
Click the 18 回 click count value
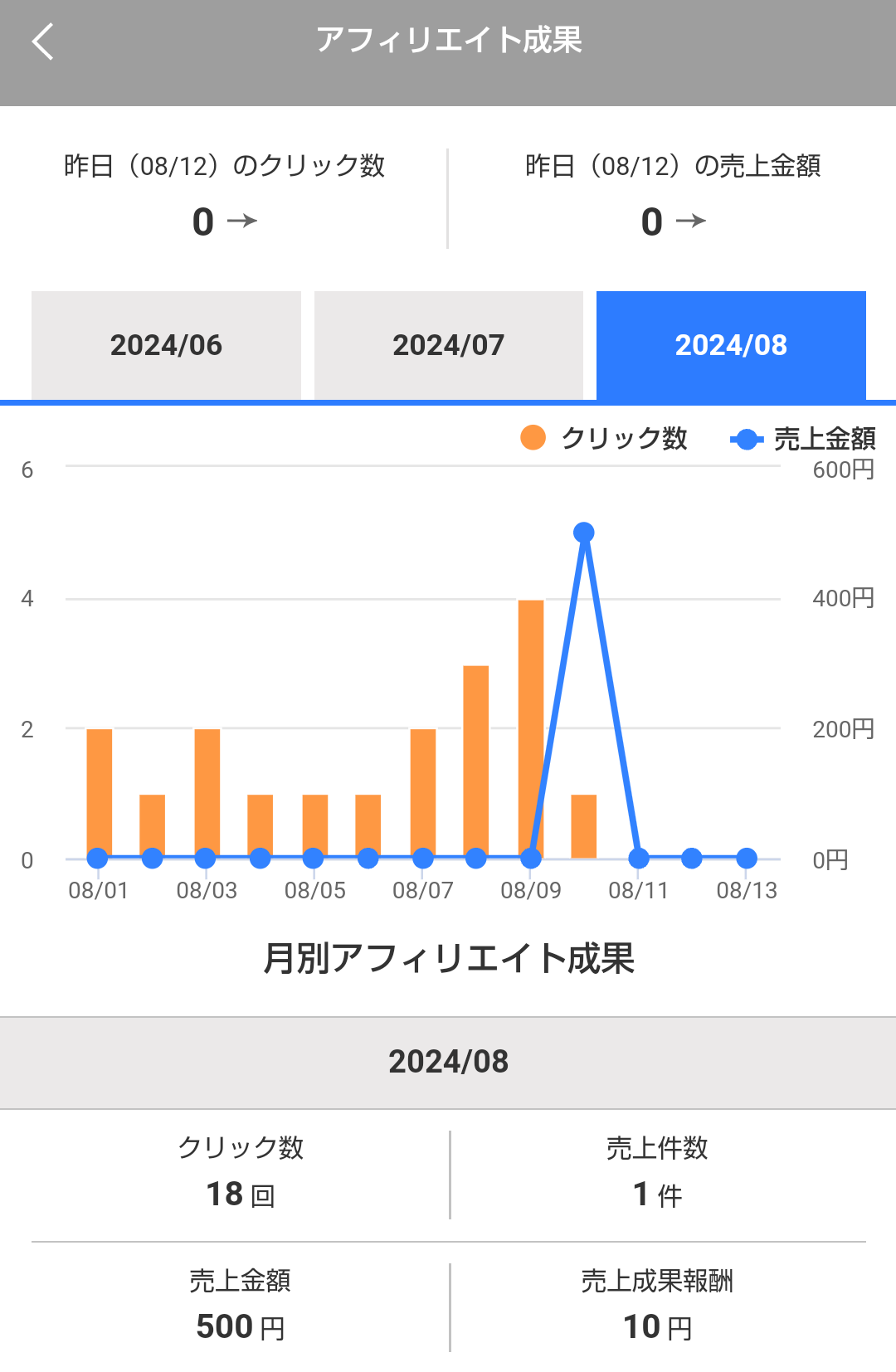[x=241, y=1194]
